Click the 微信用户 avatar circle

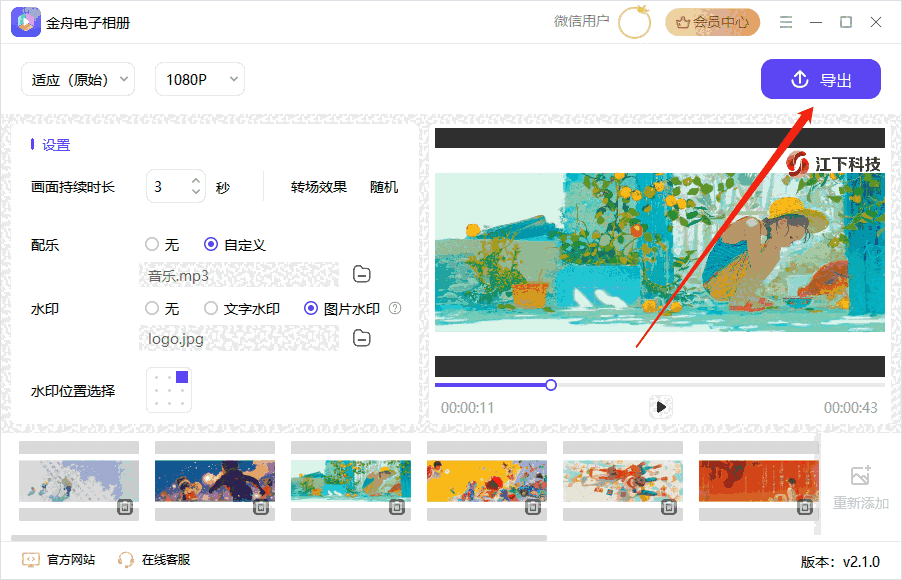[635, 21]
